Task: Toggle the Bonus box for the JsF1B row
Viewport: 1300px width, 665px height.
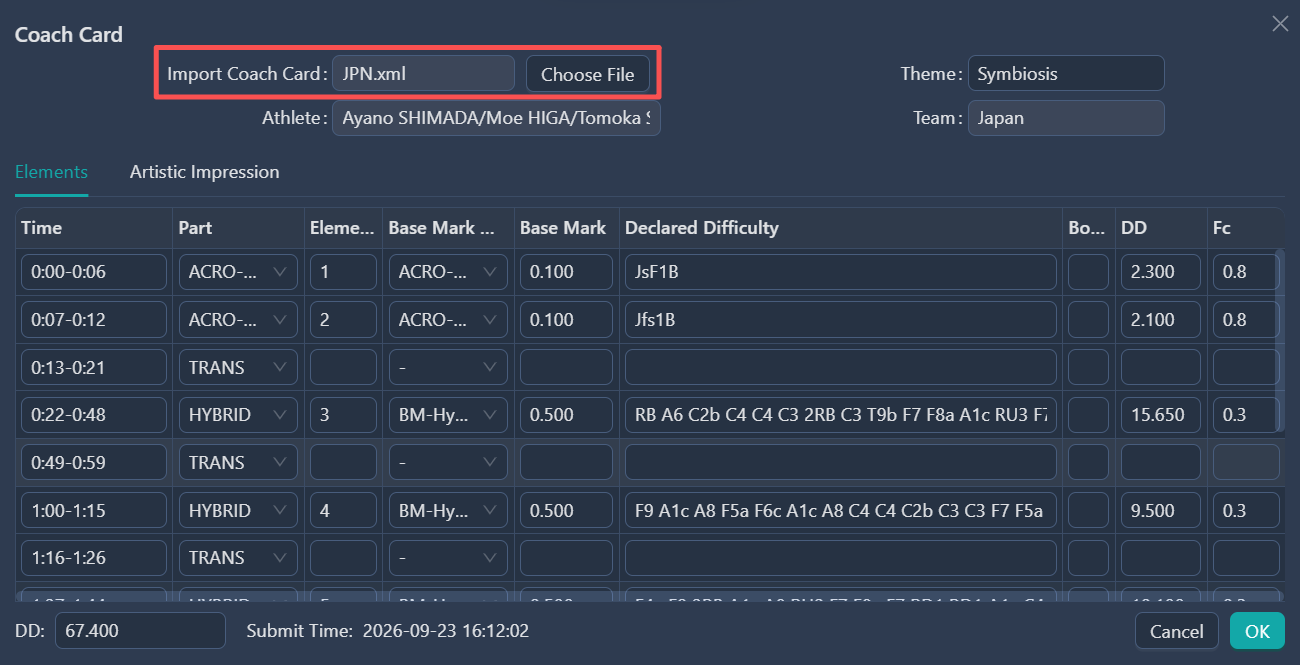Action: (x=1088, y=272)
